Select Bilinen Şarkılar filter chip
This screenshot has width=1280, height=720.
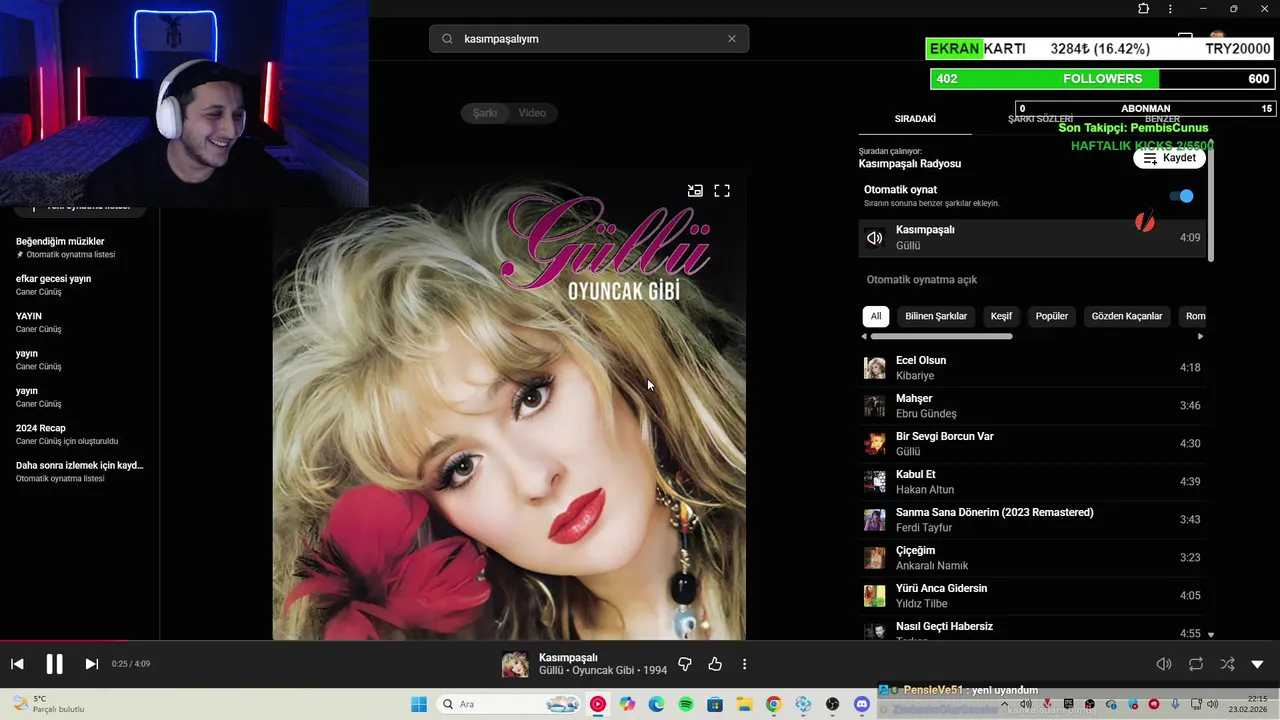pyautogui.click(x=936, y=316)
